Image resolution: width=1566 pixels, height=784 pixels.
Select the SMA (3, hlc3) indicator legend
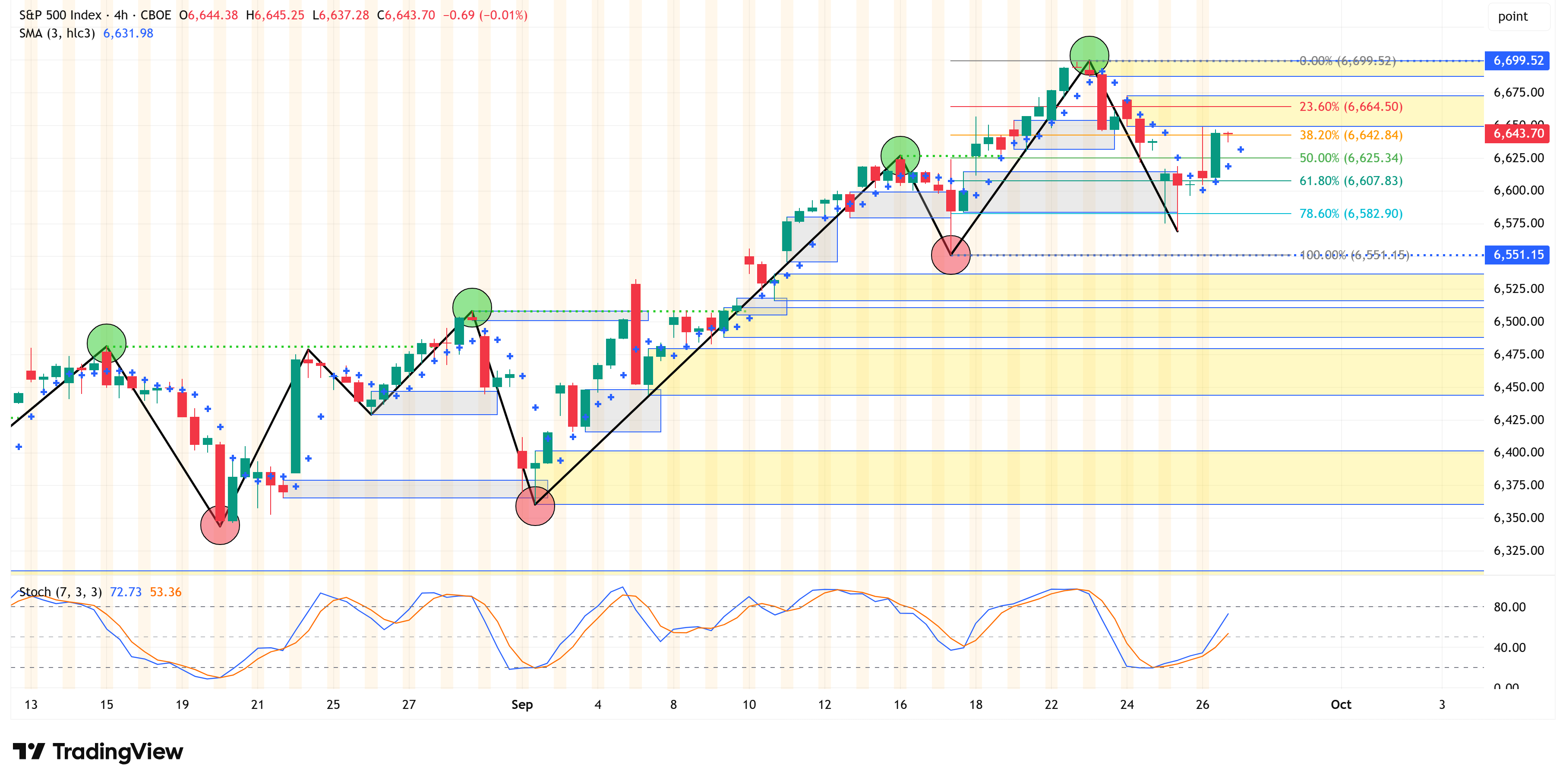pyautogui.click(x=57, y=33)
